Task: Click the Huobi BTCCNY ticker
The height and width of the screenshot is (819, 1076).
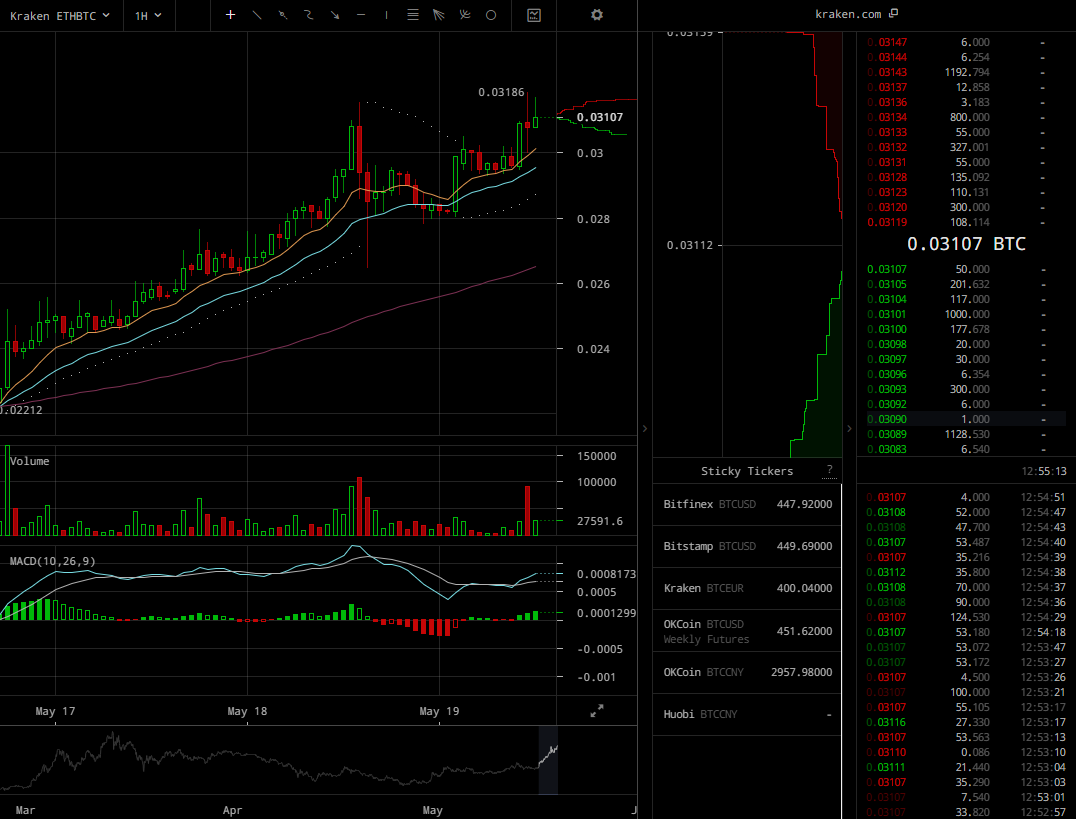Action: pos(747,714)
